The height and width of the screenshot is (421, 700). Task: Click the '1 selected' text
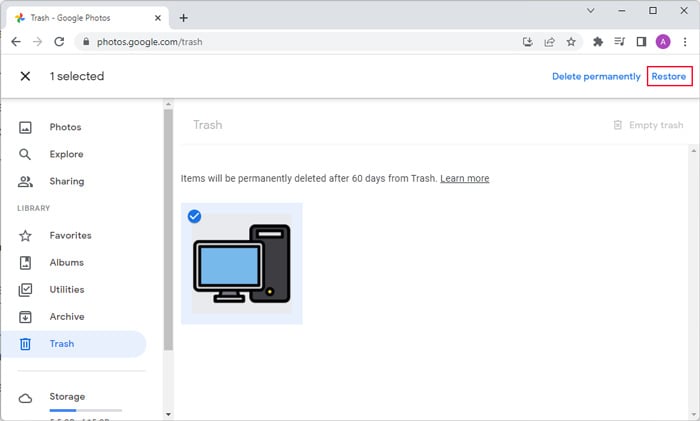[x=77, y=76]
